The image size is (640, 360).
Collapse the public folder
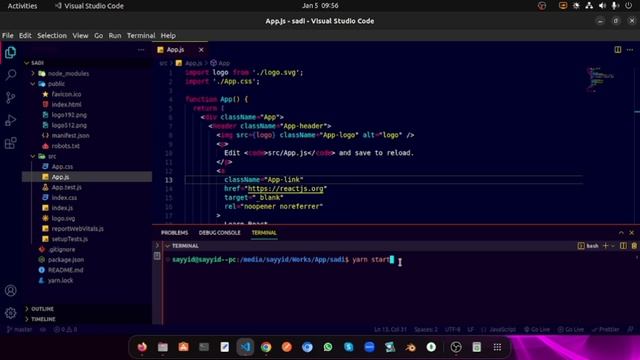click(x=87, y=84)
